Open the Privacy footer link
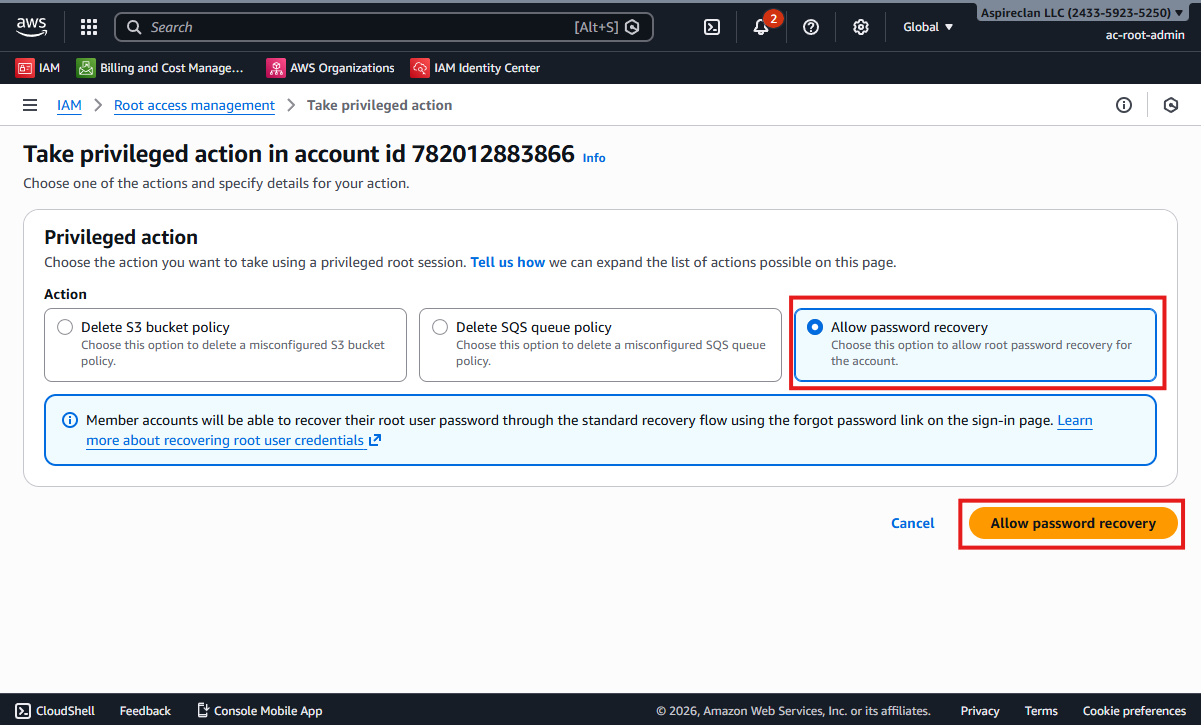Image resolution: width=1201 pixels, height=725 pixels. pos(980,711)
